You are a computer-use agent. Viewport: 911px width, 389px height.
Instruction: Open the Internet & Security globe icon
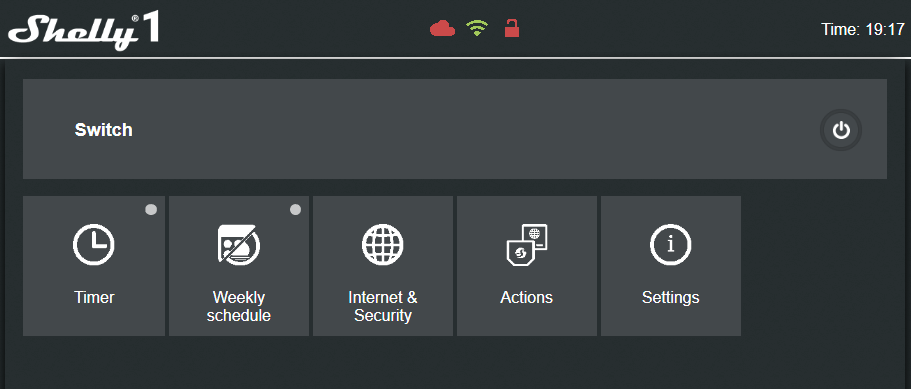tap(382, 244)
